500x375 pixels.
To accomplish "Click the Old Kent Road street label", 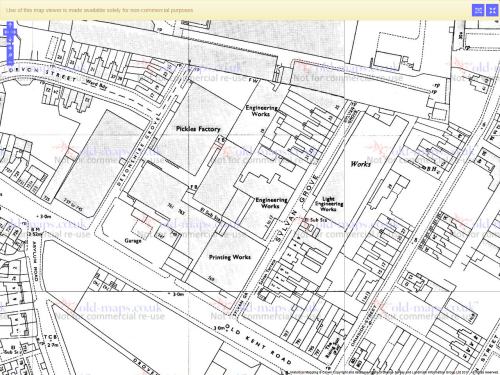I will [258, 344].
